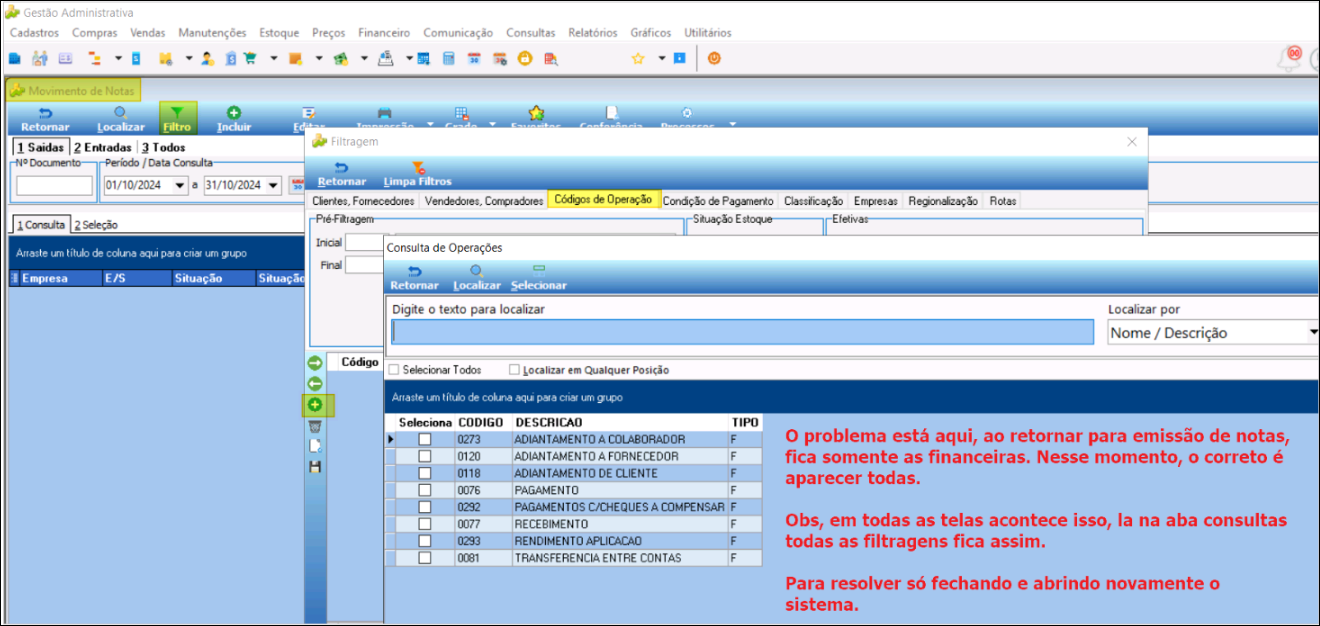Click the CODIGO column header
The height and width of the screenshot is (626, 1320).
482,423
